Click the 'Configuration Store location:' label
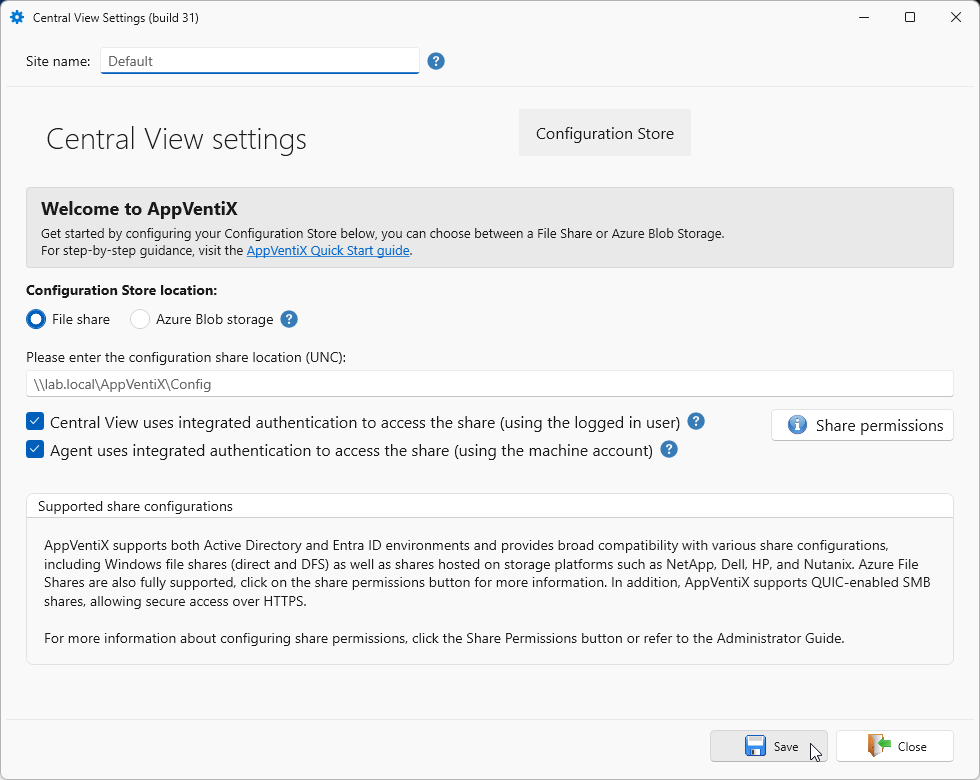 click(x=122, y=291)
